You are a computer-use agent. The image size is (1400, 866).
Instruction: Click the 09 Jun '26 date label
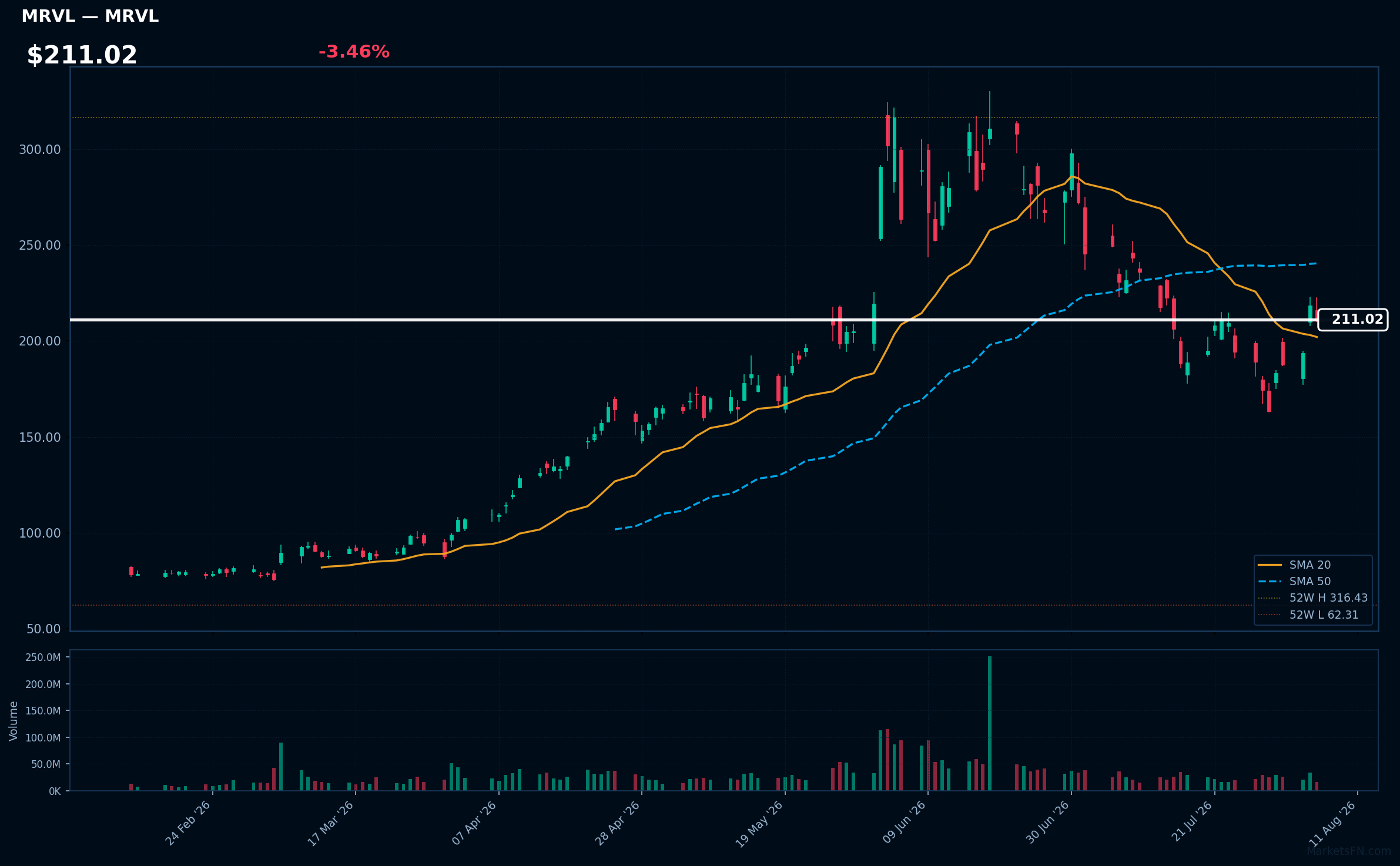(x=904, y=823)
